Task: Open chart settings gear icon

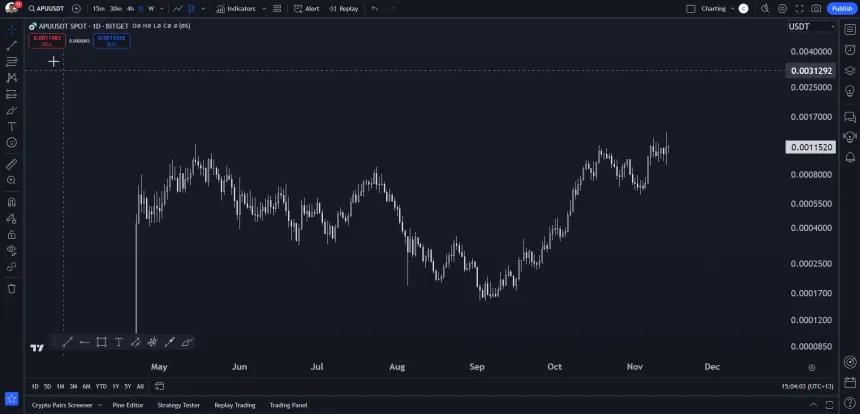Action: click(x=782, y=9)
